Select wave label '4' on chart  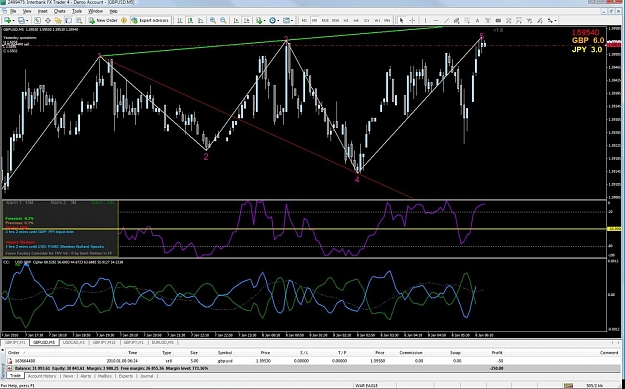pyautogui.click(x=357, y=180)
